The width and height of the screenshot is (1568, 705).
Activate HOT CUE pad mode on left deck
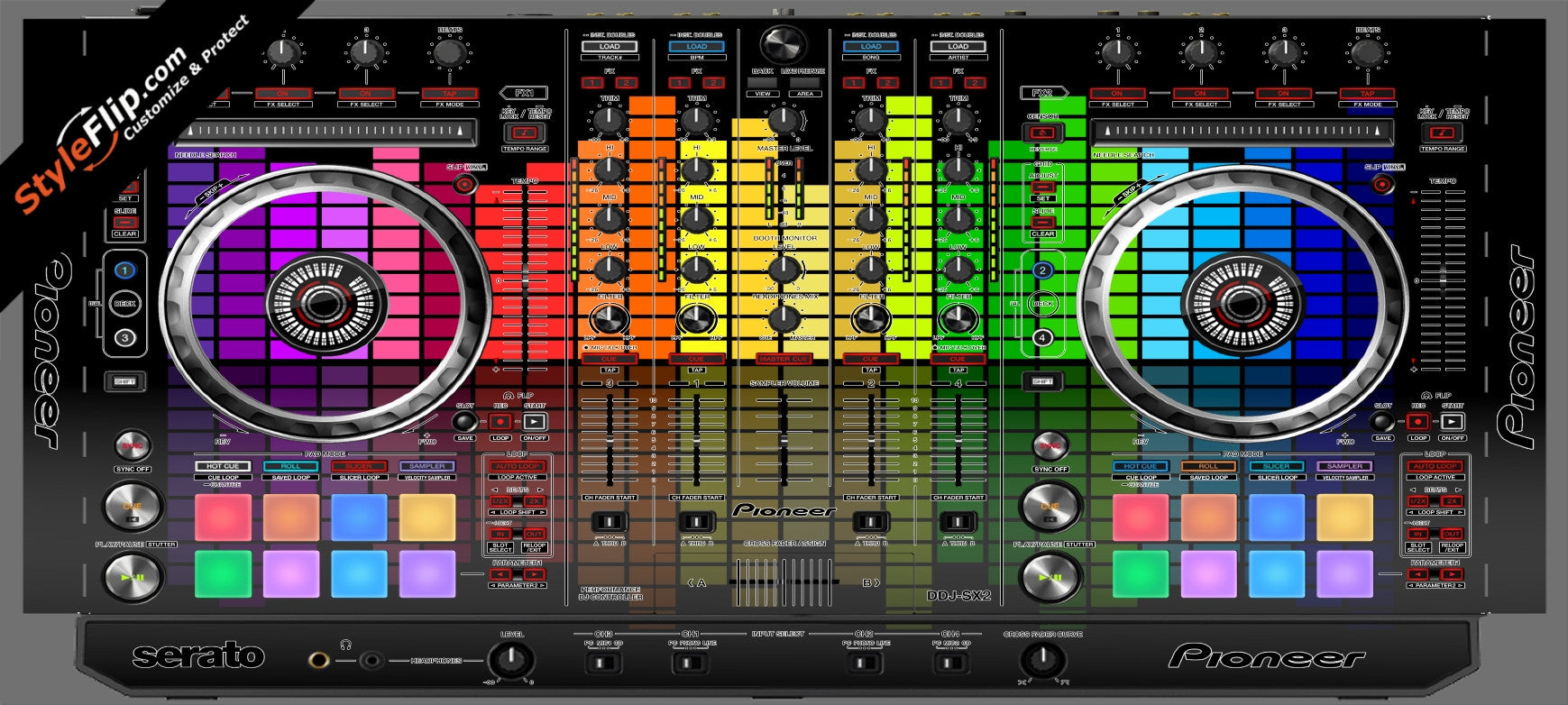223,466
